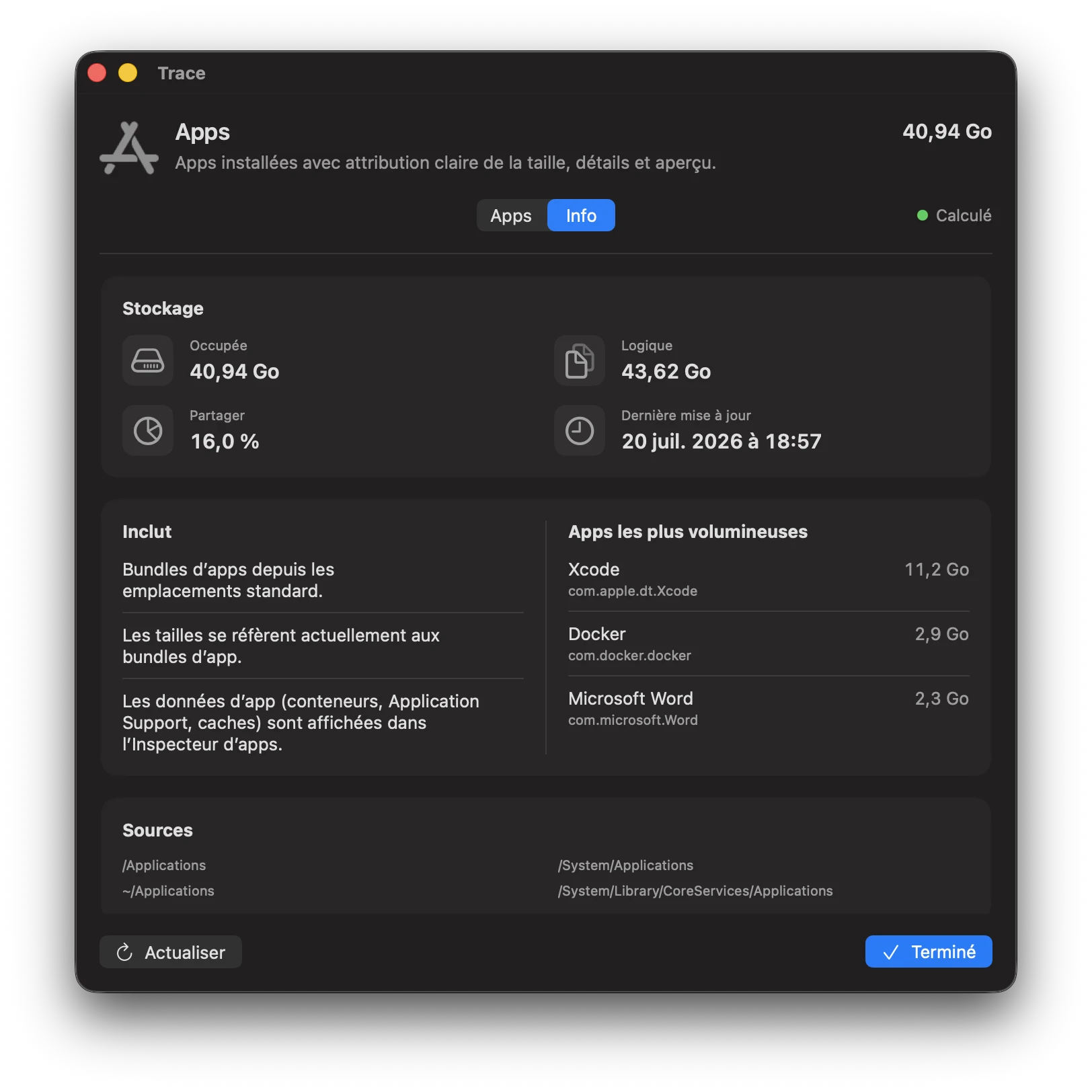Click the ~/Applications source path

168,891
